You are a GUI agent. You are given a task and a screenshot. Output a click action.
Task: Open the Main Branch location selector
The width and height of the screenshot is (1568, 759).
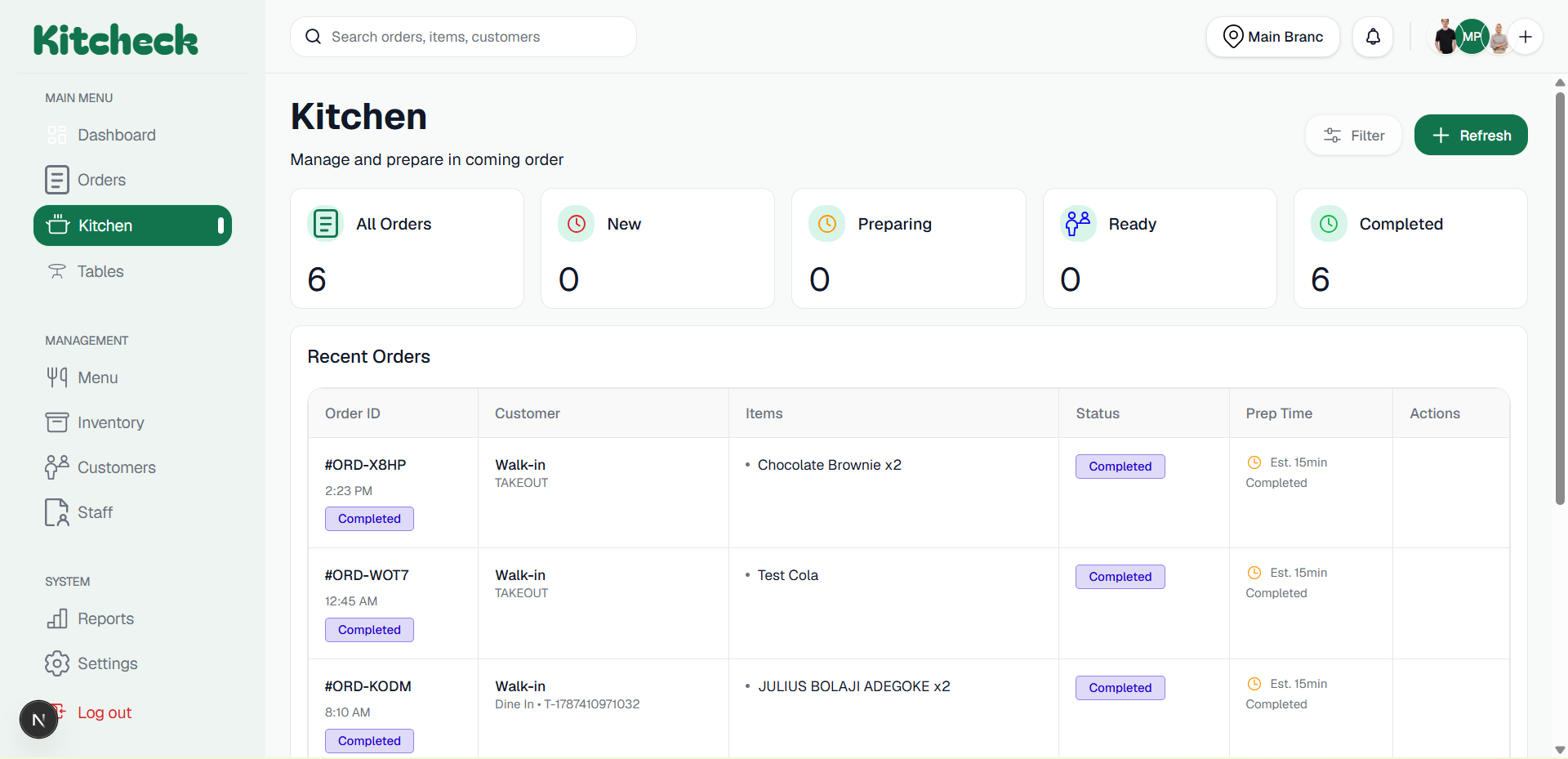click(x=1272, y=37)
